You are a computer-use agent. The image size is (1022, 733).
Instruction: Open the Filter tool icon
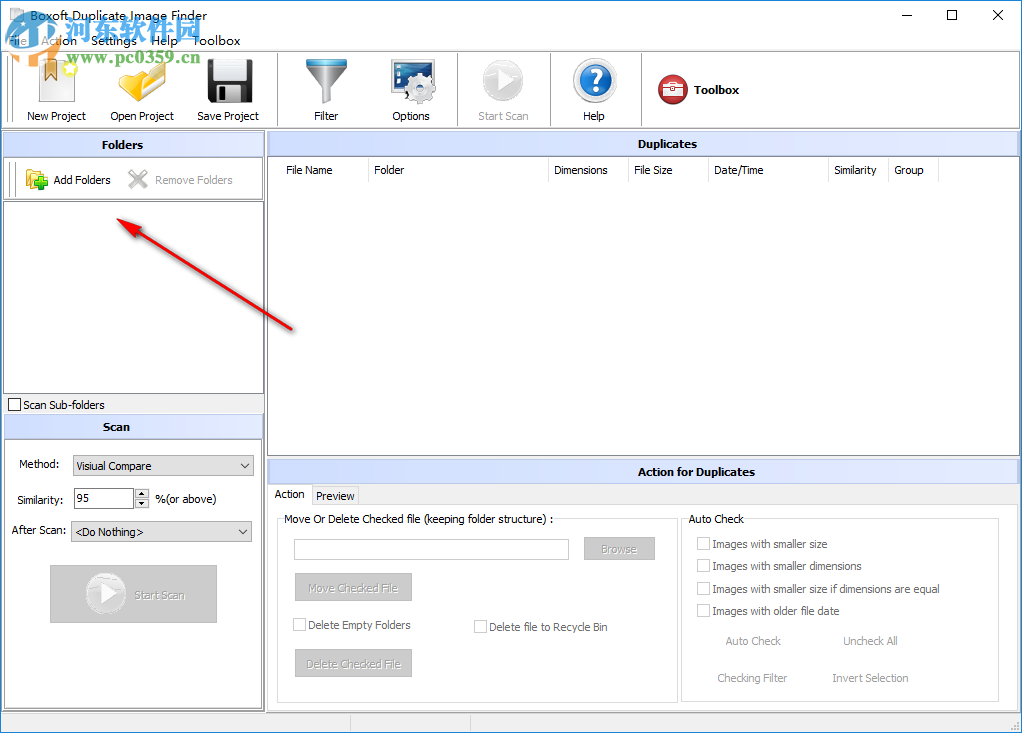(x=326, y=88)
